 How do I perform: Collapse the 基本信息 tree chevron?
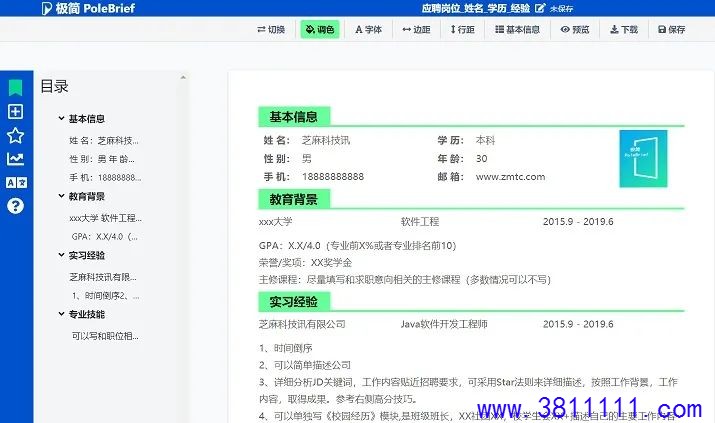coord(61,119)
